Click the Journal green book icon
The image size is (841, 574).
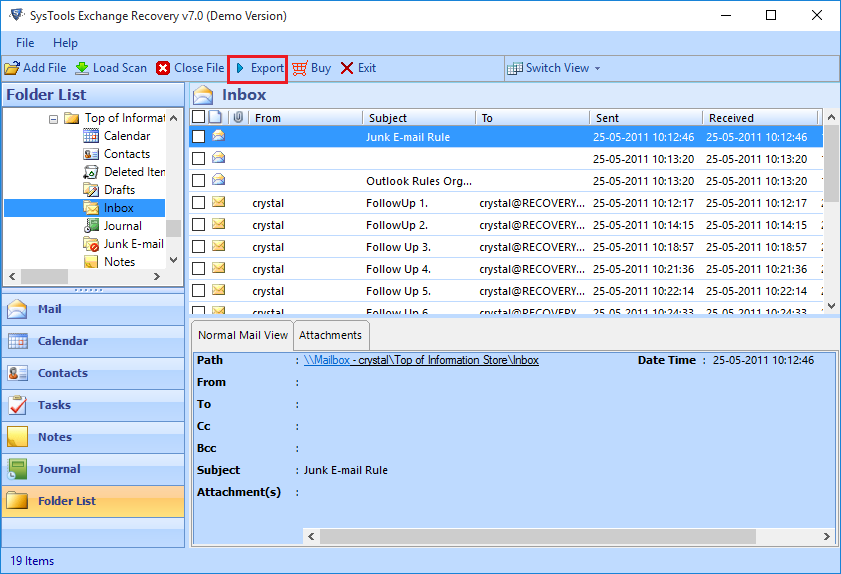(17, 469)
